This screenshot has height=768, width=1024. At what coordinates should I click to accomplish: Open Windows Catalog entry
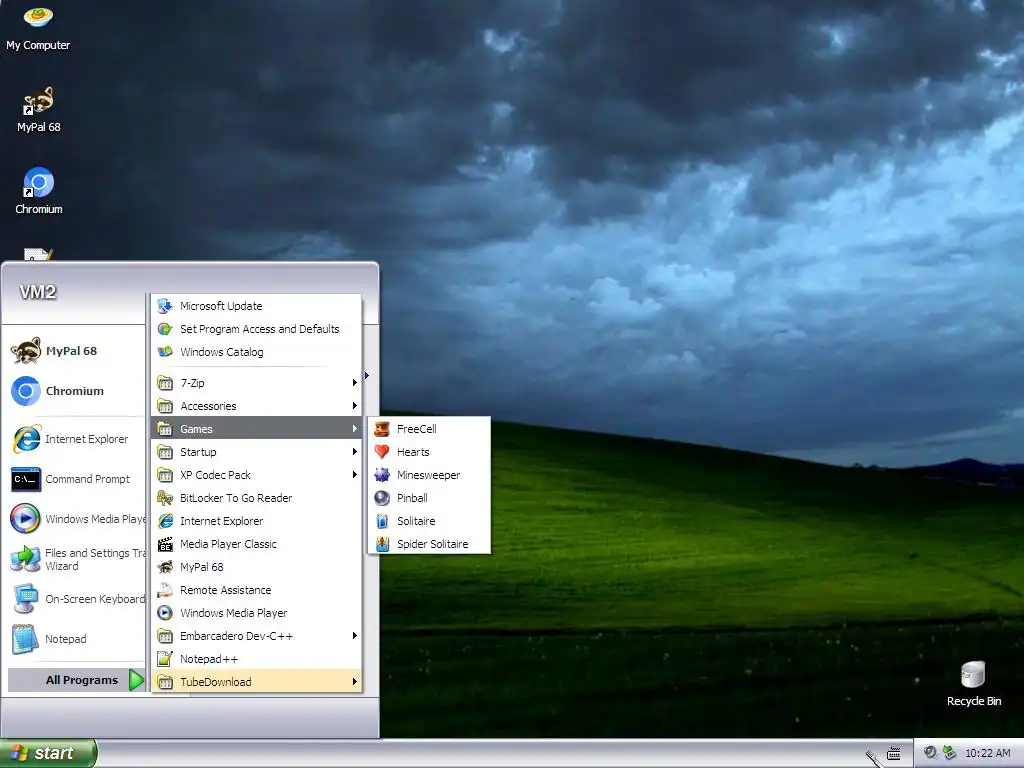point(256,352)
